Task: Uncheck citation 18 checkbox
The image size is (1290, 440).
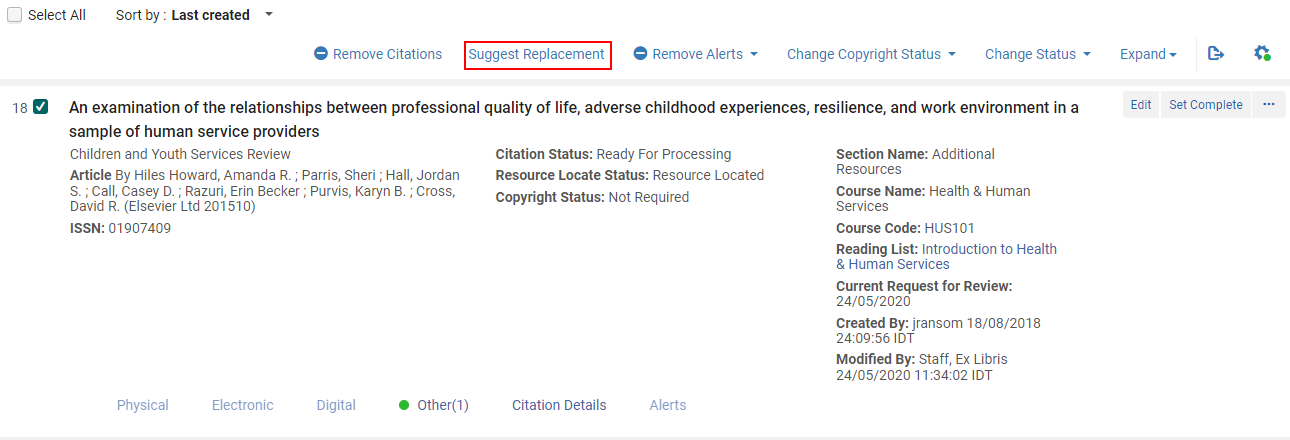Action: [x=41, y=107]
